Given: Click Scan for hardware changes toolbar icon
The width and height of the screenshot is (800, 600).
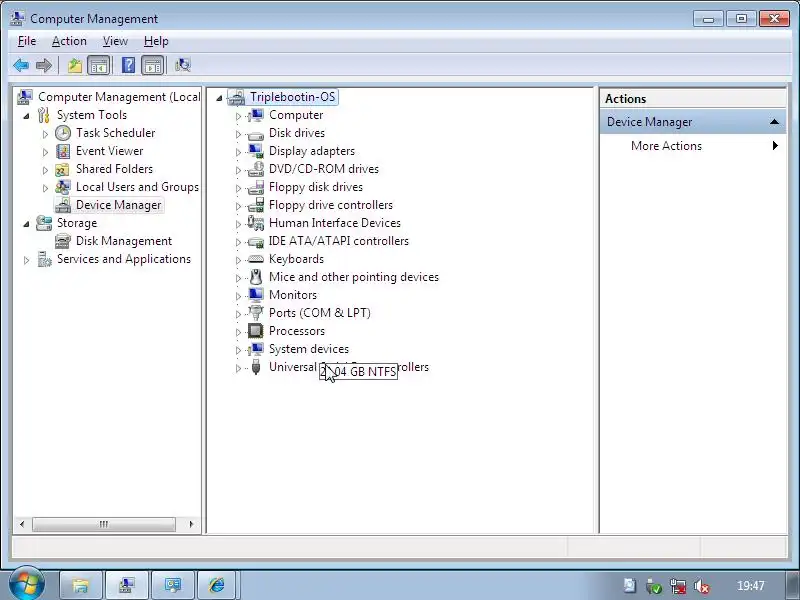Looking at the screenshot, I should (x=182, y=65).
